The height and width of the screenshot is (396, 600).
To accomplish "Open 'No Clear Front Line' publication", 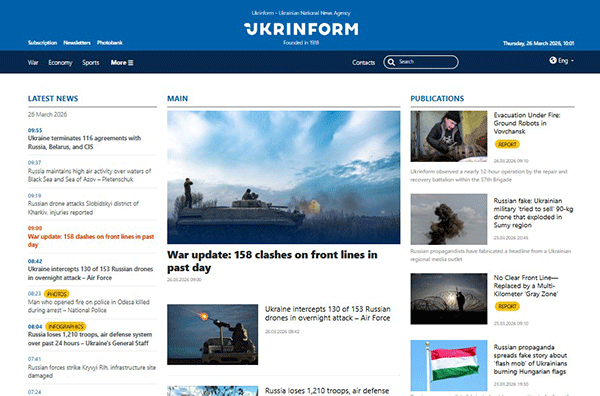I will 526,286.
